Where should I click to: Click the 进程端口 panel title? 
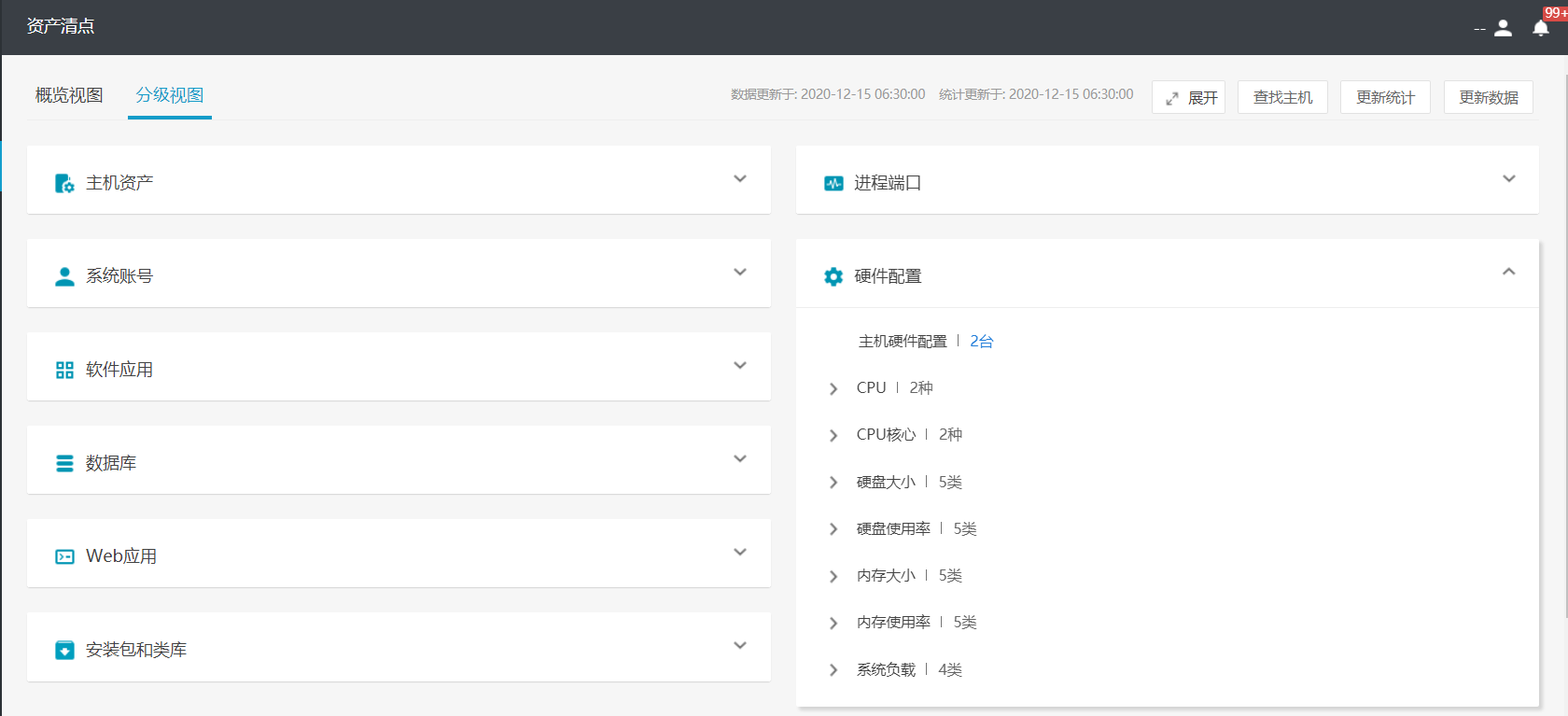[x=888, y=183]
